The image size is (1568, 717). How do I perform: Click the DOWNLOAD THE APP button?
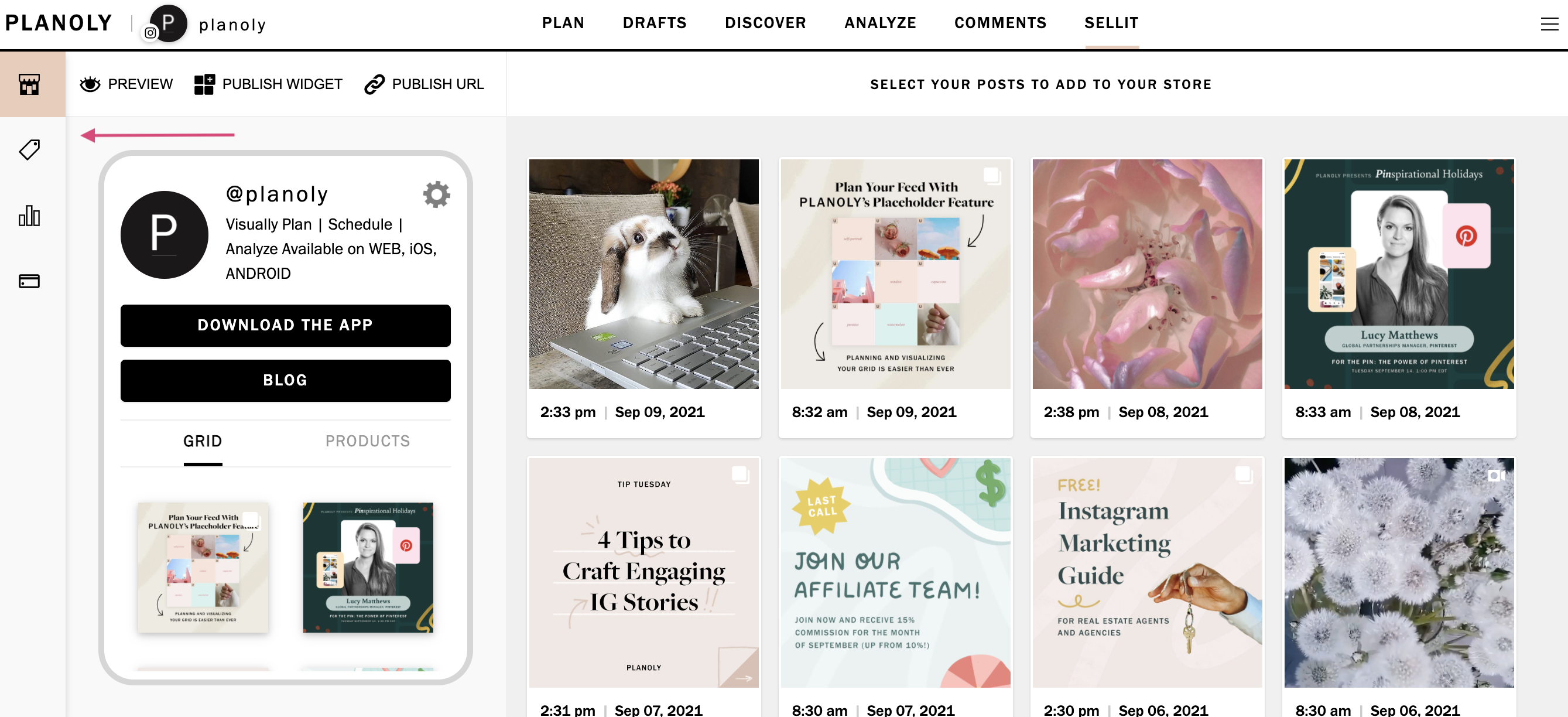(x=286, y=325)
